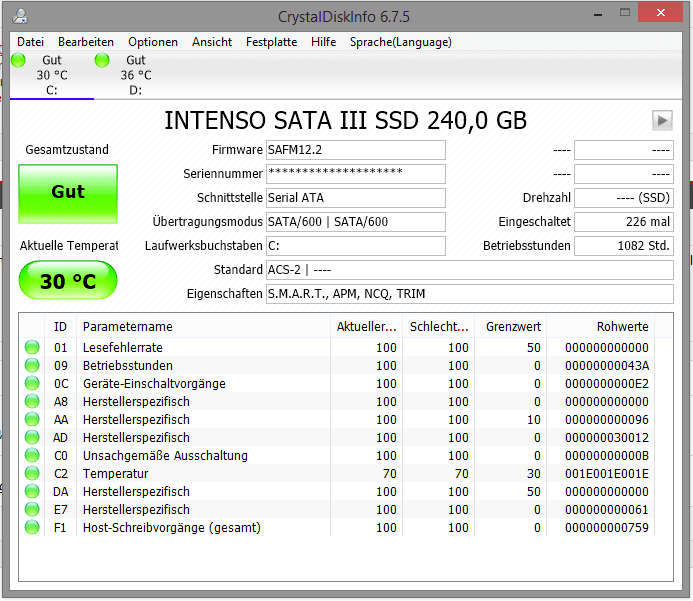The height and width of the screenshot is (601, 693).
Task: Click raw value 000000000759
Action: [x=607, y=528]
